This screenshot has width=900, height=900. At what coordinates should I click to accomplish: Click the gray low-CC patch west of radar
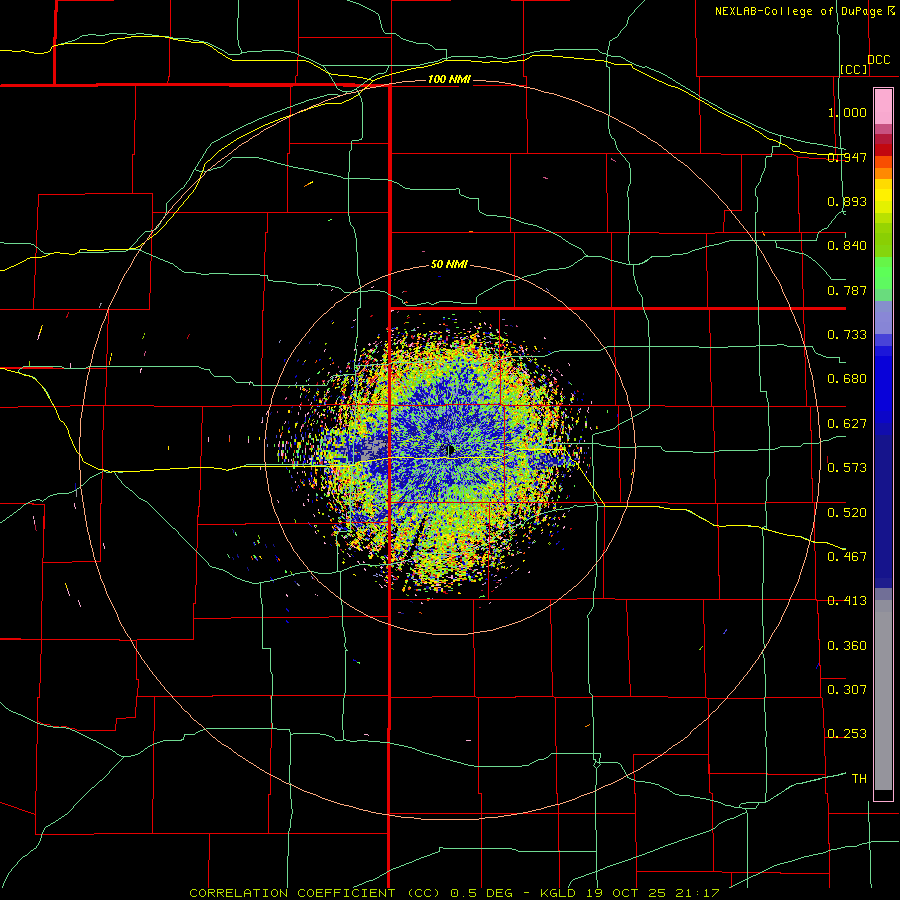374,447
